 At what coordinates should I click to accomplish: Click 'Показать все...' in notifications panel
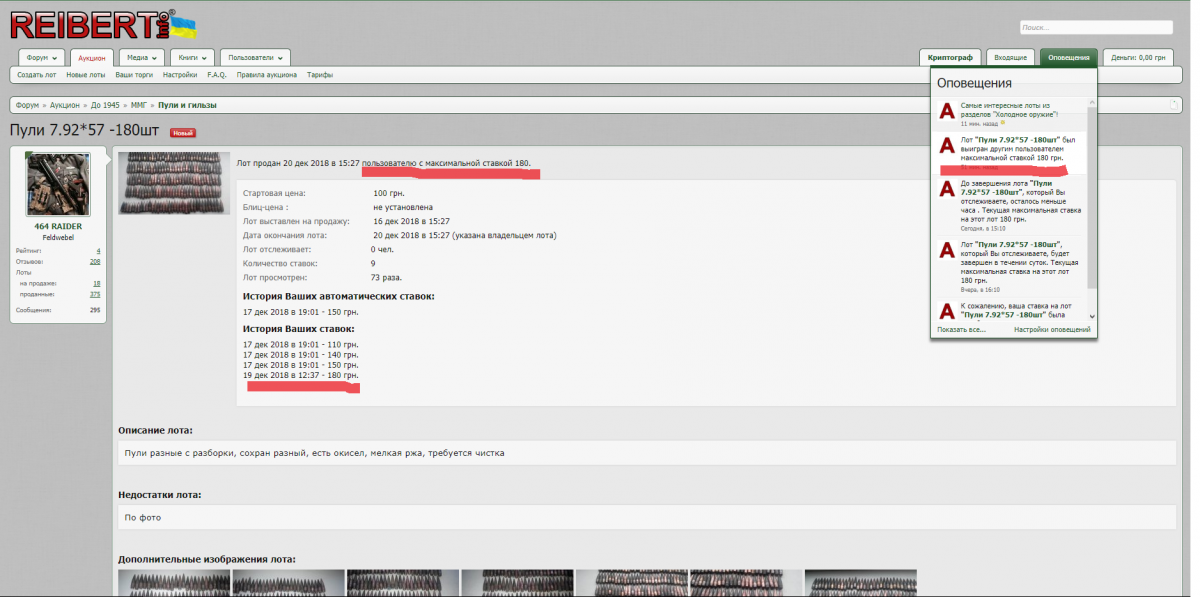point(961,329)
